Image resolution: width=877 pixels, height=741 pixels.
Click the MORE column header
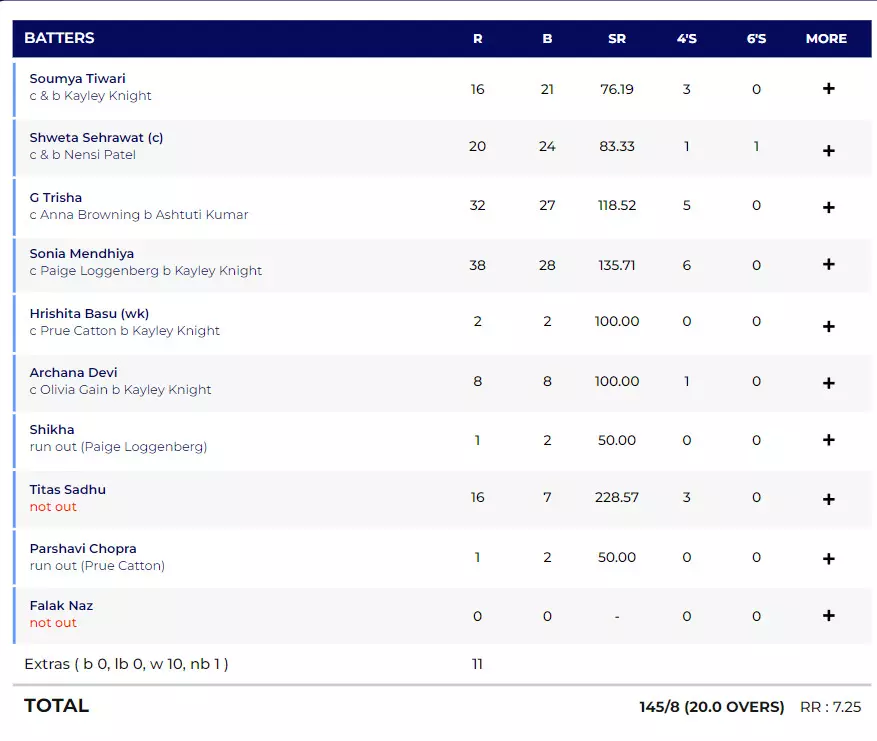click(x=826, y=39)
